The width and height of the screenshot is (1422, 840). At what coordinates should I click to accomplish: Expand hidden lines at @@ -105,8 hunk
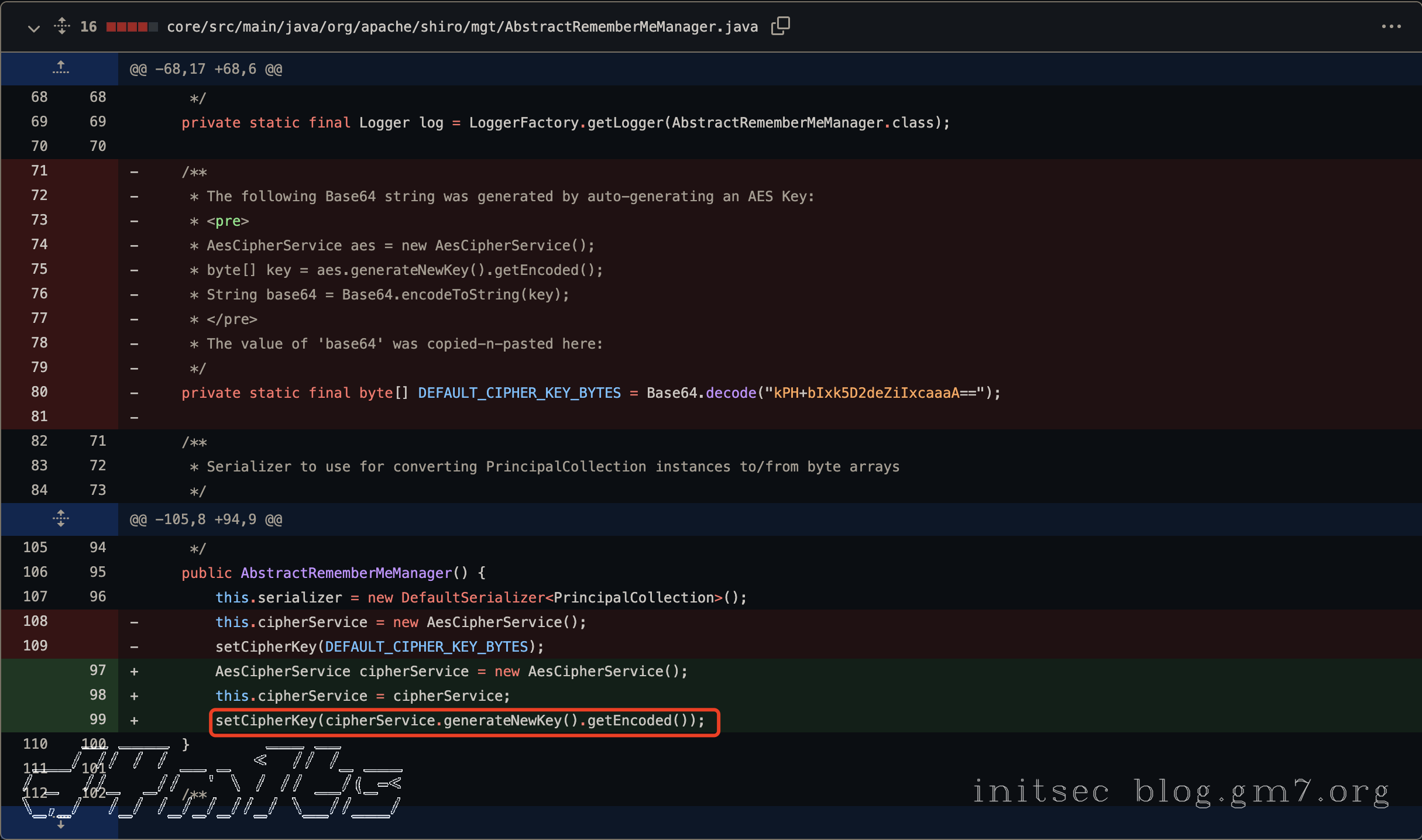[60, 519]
